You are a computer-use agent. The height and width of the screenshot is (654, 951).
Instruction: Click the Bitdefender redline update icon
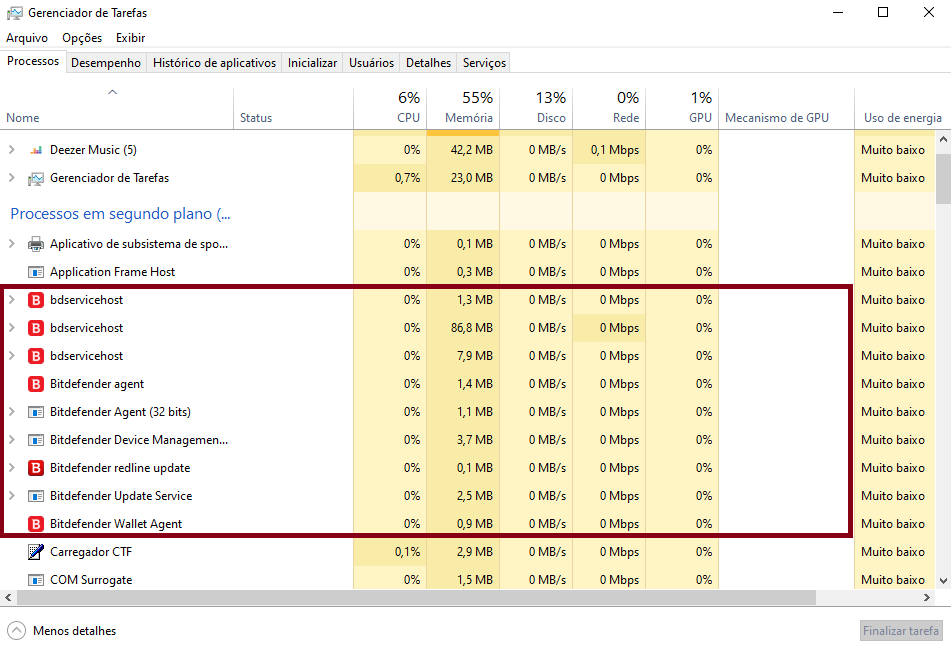coord(36,468)
